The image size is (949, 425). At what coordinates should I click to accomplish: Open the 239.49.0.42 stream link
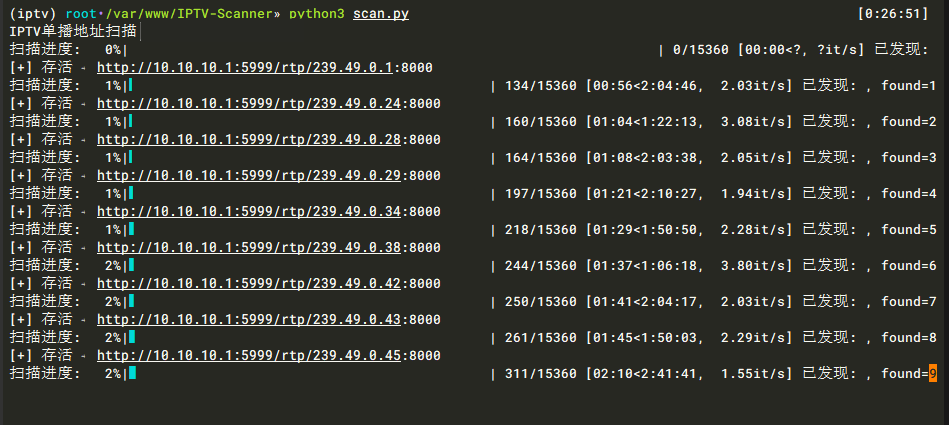coord(253,283)
